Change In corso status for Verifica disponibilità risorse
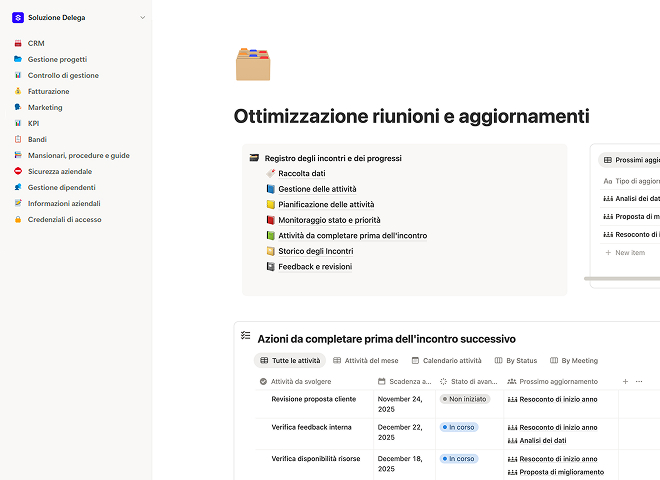The image size is (660, 480). (459, 459)
